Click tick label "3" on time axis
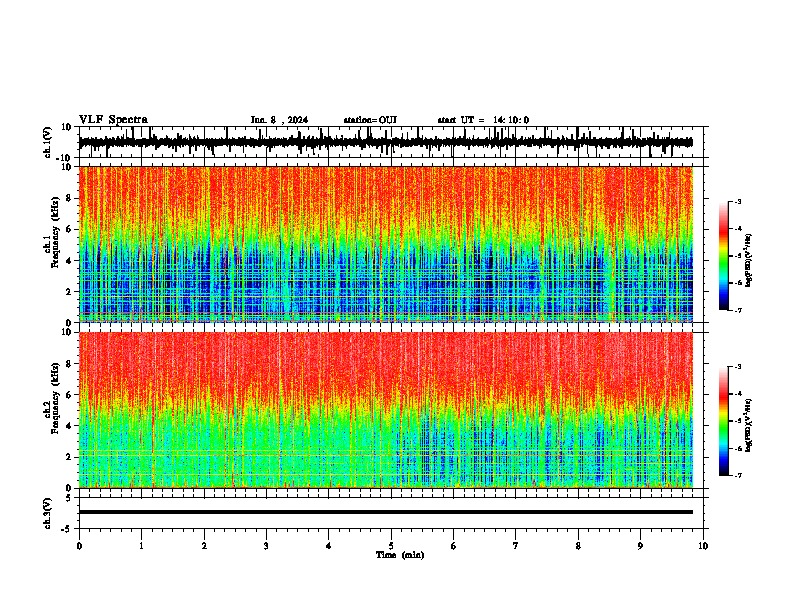 pyautogui.click(x=266, y=546)
